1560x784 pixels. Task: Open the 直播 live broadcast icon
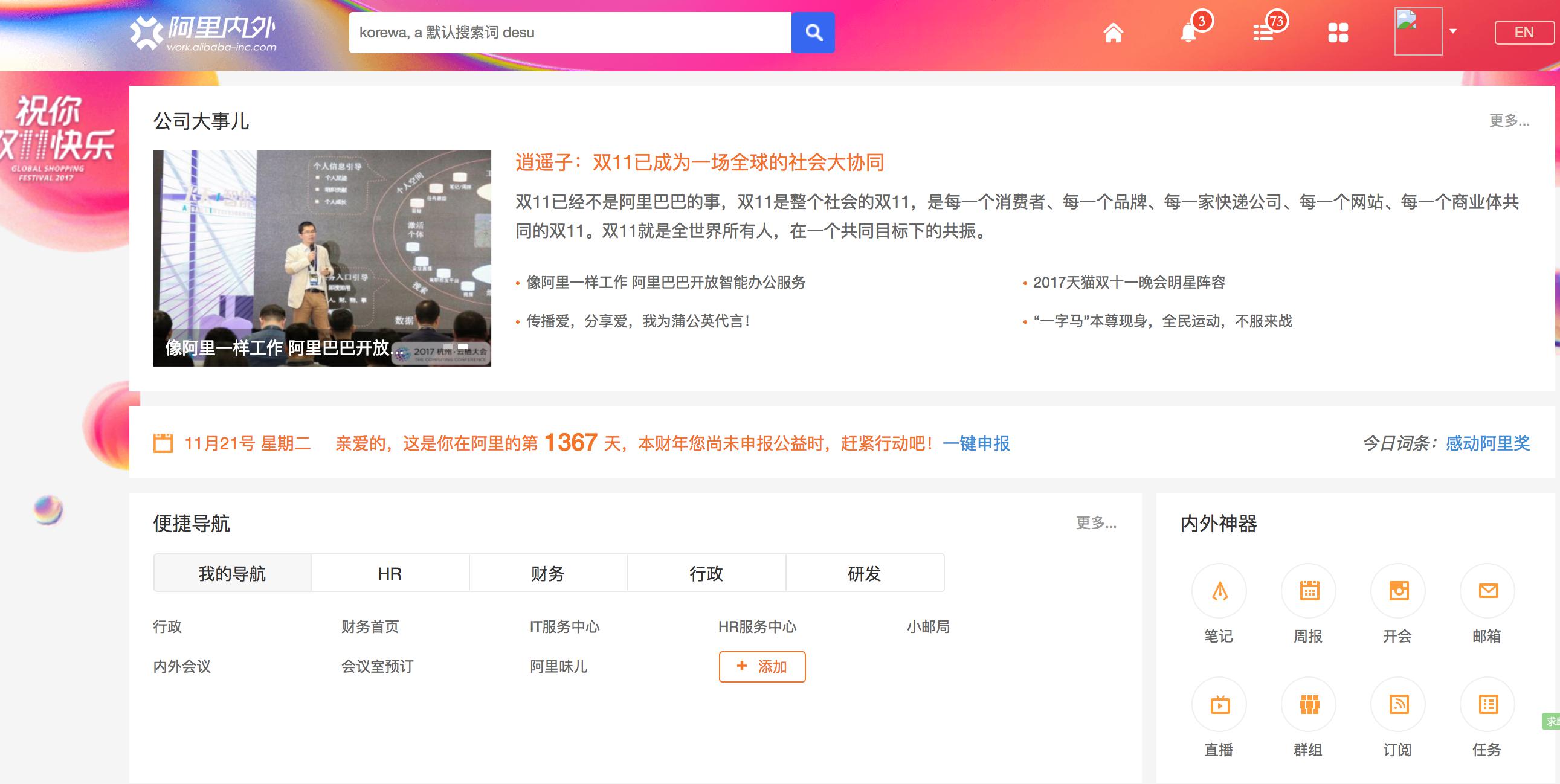click(x=1219, y=705)
